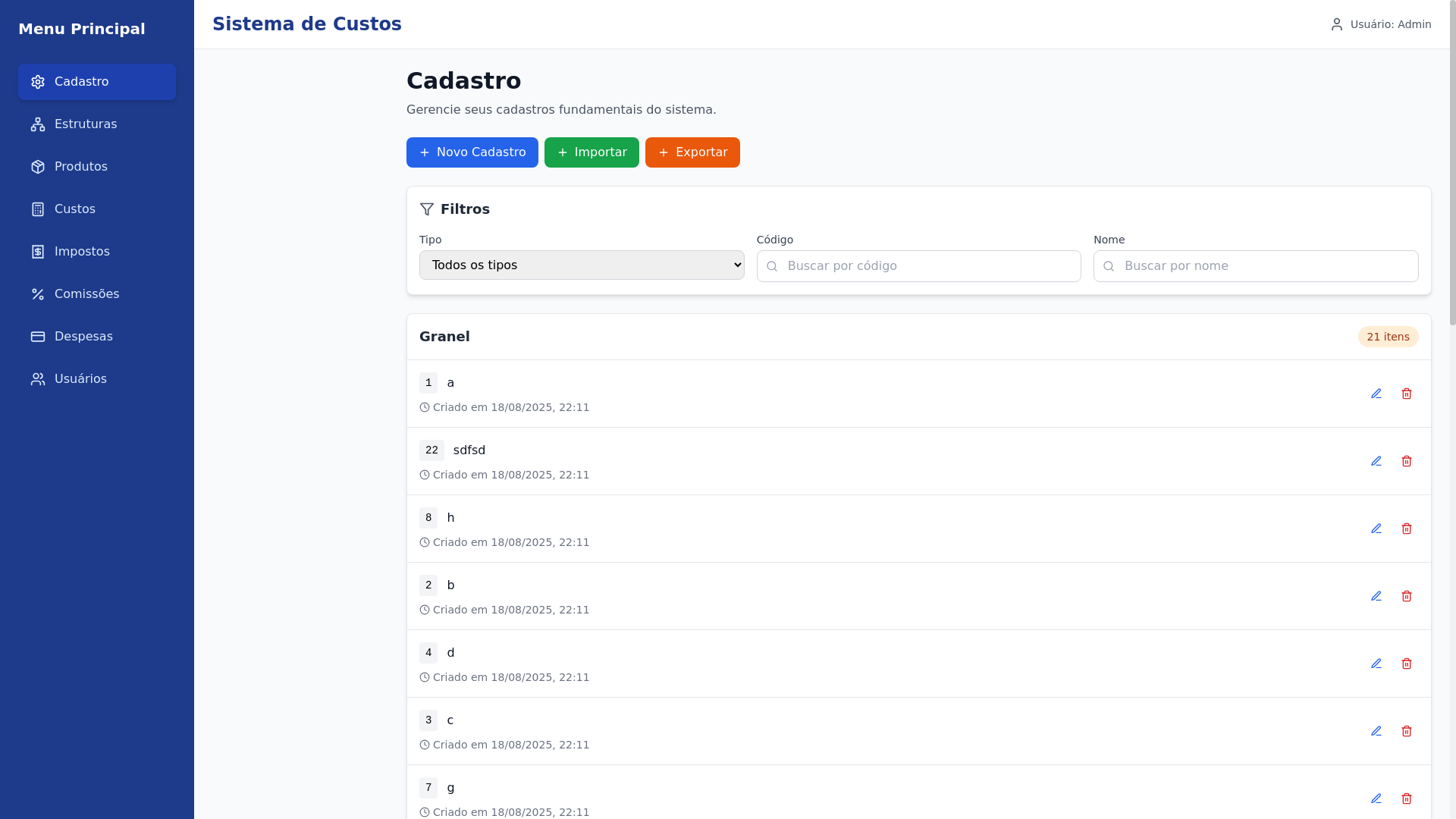Delete the row named 'a'
Viewport: 1456px width, 819px height.
click(1407, 394)
